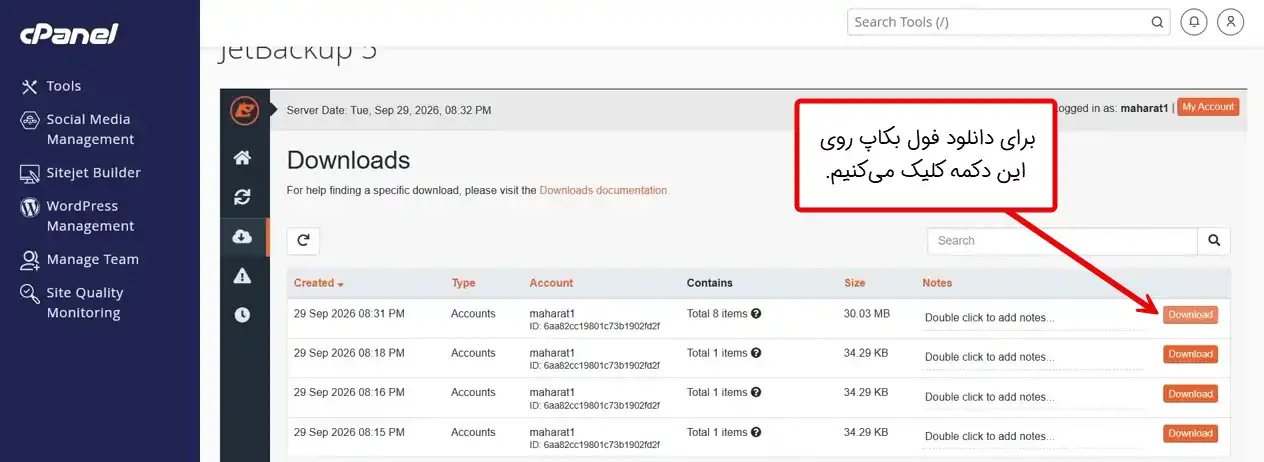Click the Contains column header

pos(710,283)
